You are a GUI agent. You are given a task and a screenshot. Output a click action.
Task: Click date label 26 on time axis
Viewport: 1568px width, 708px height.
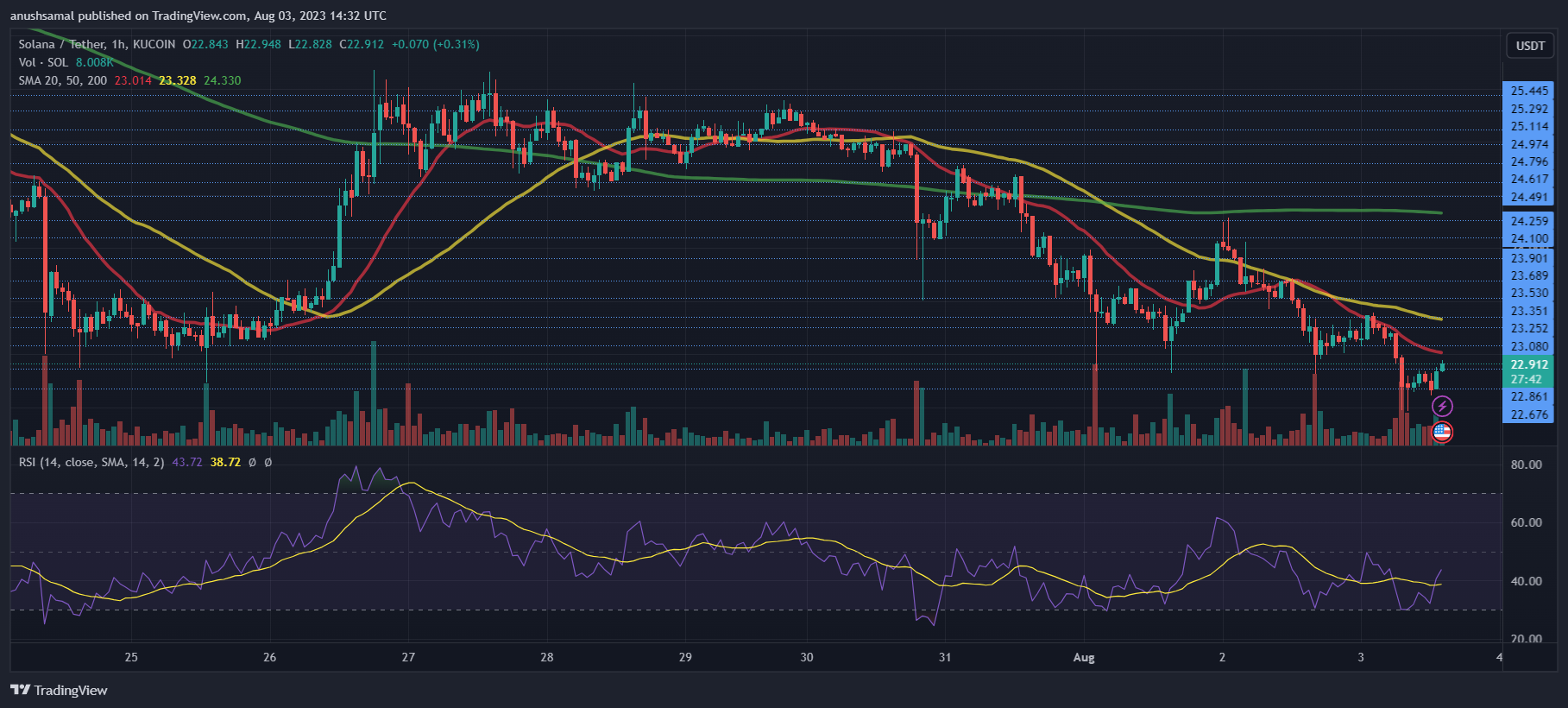tap(270, 657)
